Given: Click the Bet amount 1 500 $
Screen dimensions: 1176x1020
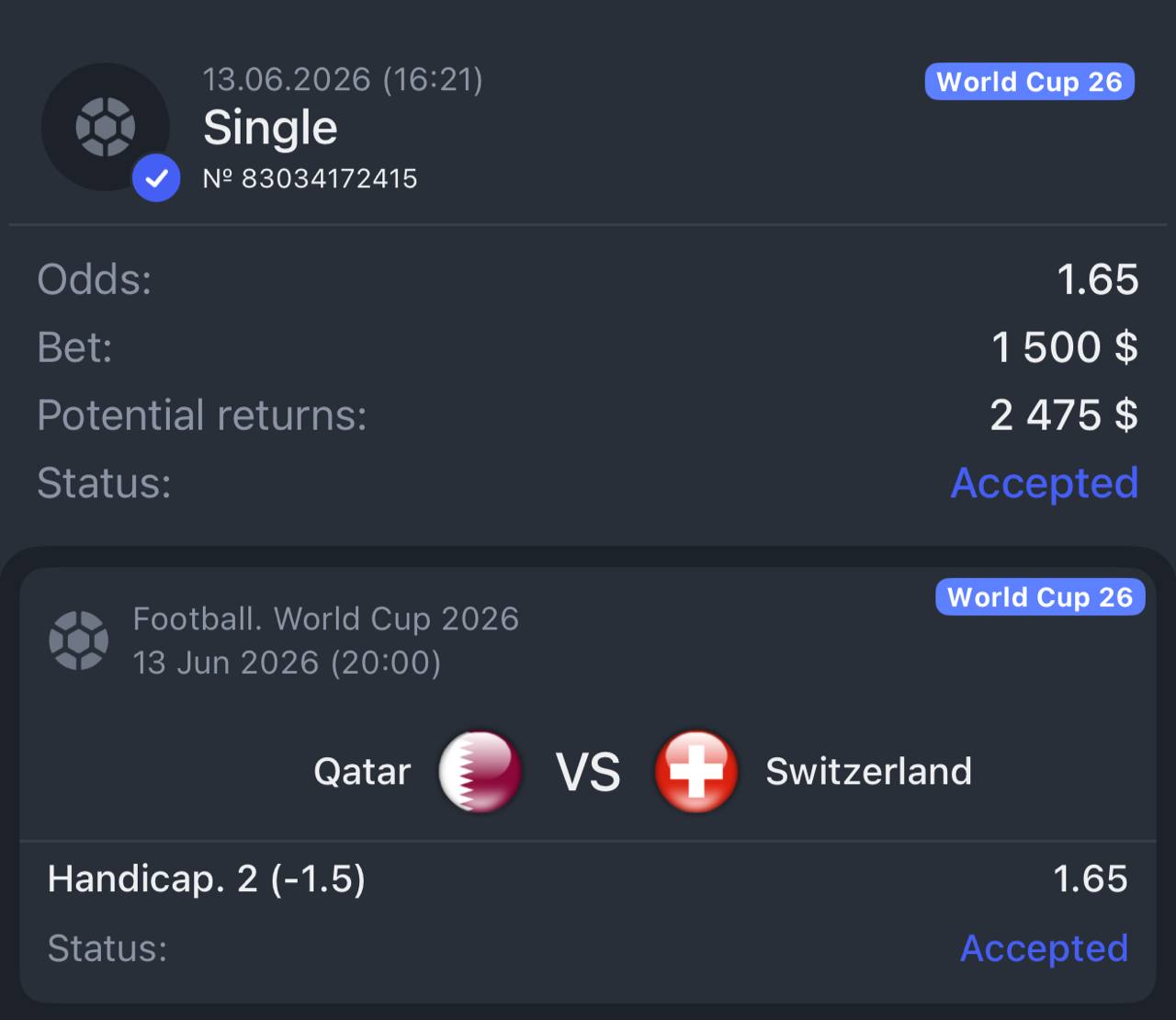Looking at the screenshot, I should coord(1065,347).
